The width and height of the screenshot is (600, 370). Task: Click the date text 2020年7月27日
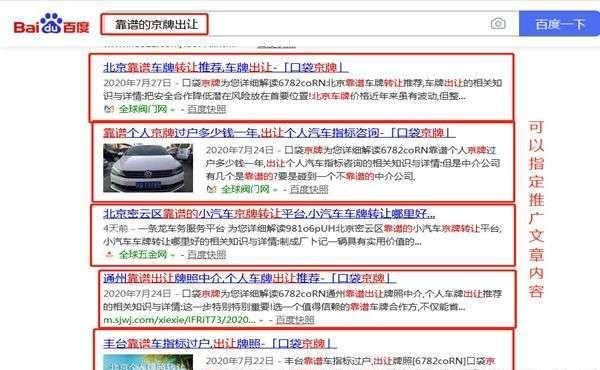[x=137, y=83]
